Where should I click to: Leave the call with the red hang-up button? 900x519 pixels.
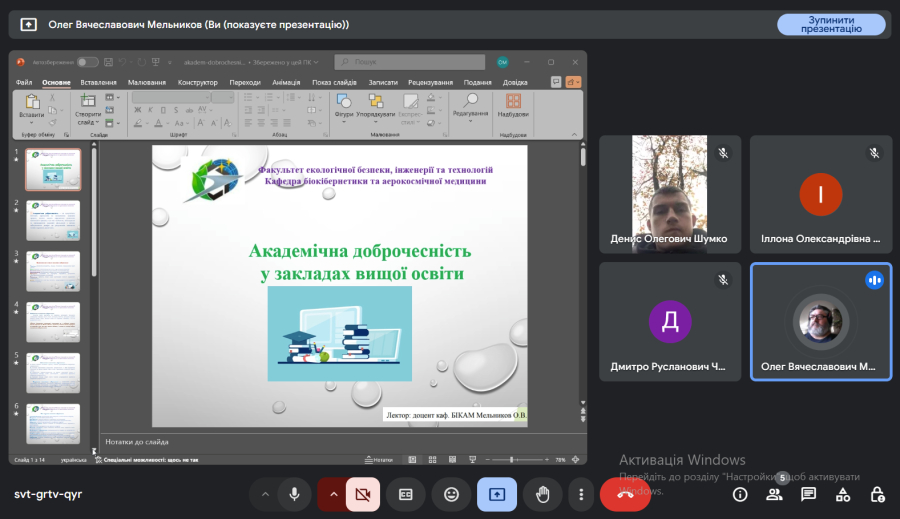pyautogui.click(x=625, y=494)
